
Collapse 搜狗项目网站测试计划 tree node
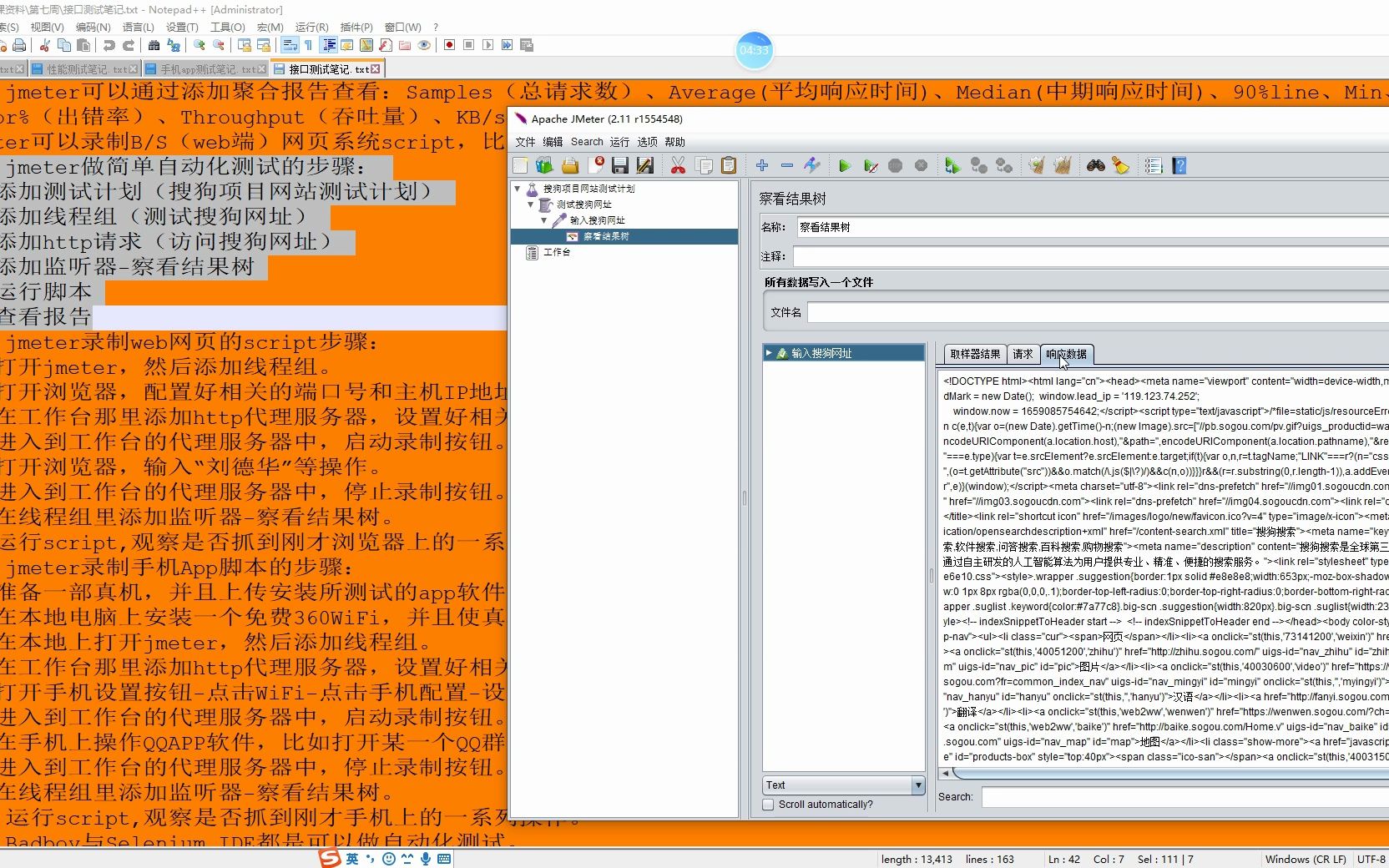[x=518, y=189]
